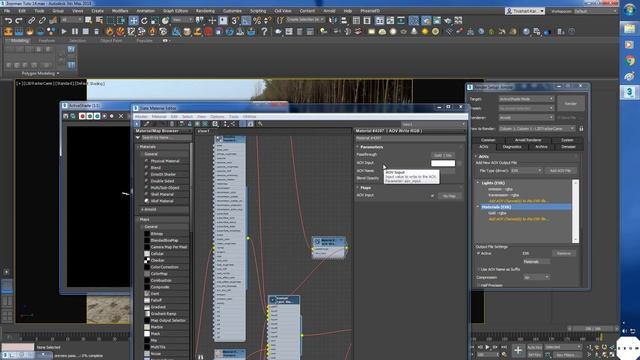Select the Unlink Selection icon
The width and height of the screenshot is (640, 360).
tap(42, 20)
